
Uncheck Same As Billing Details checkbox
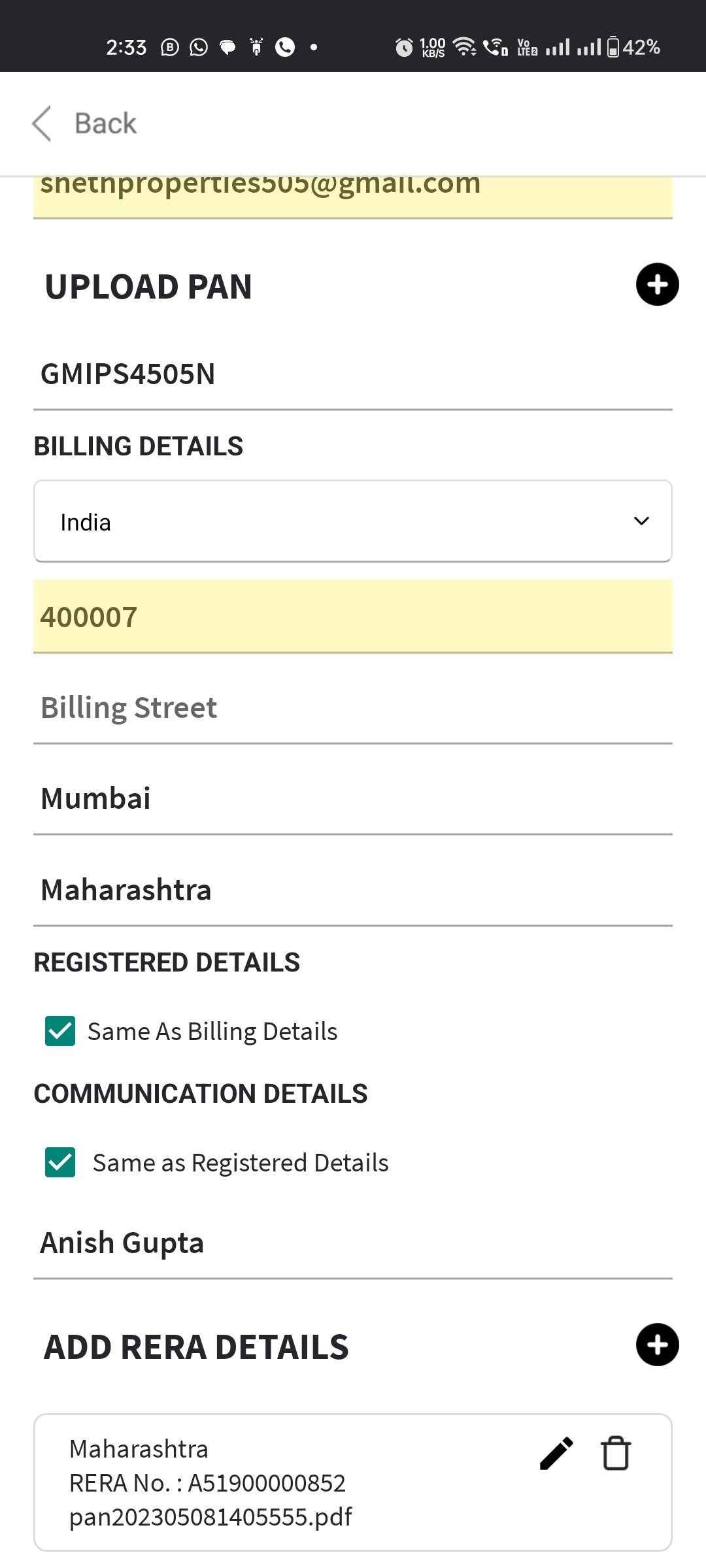[x=60, y=1031]
